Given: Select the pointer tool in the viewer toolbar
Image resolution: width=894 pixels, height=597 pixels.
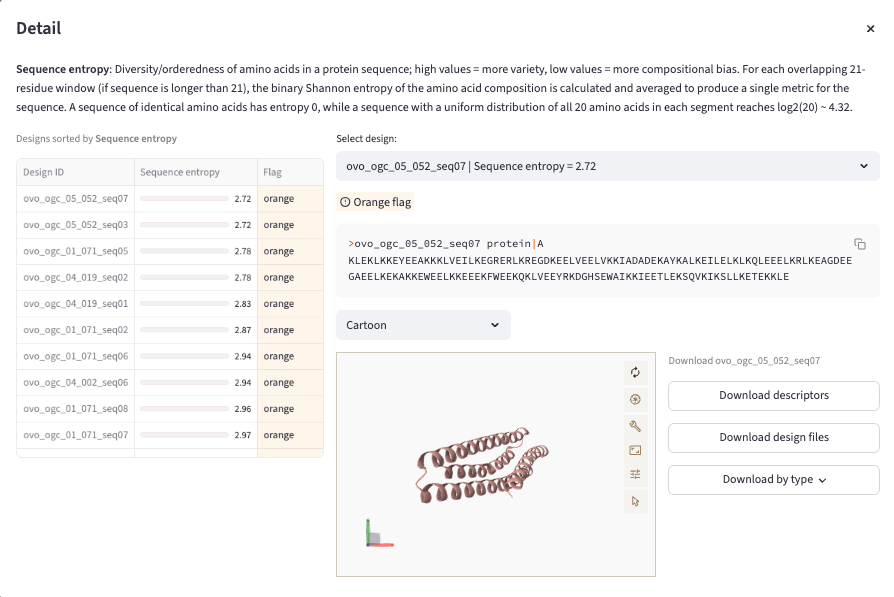Looking at the screenshot, I should [x=636, y=501].
